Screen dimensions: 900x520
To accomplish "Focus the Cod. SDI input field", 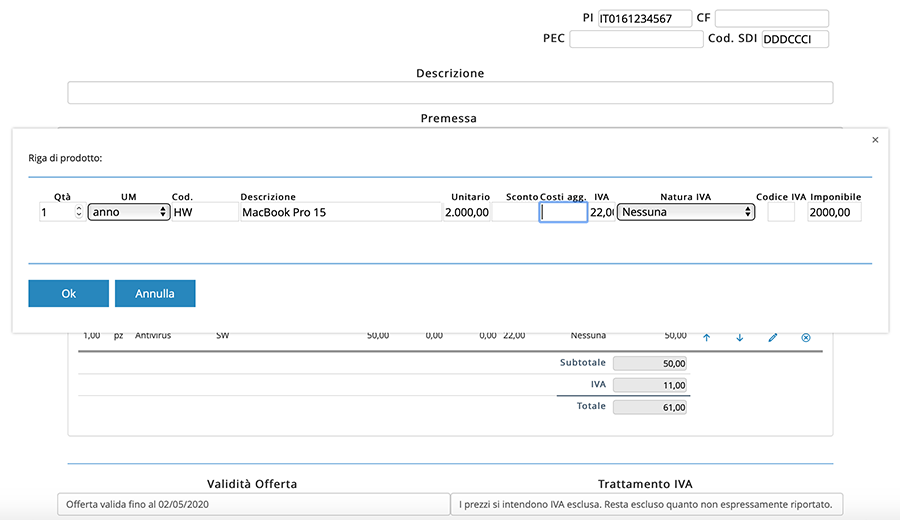I will [795, 39].
